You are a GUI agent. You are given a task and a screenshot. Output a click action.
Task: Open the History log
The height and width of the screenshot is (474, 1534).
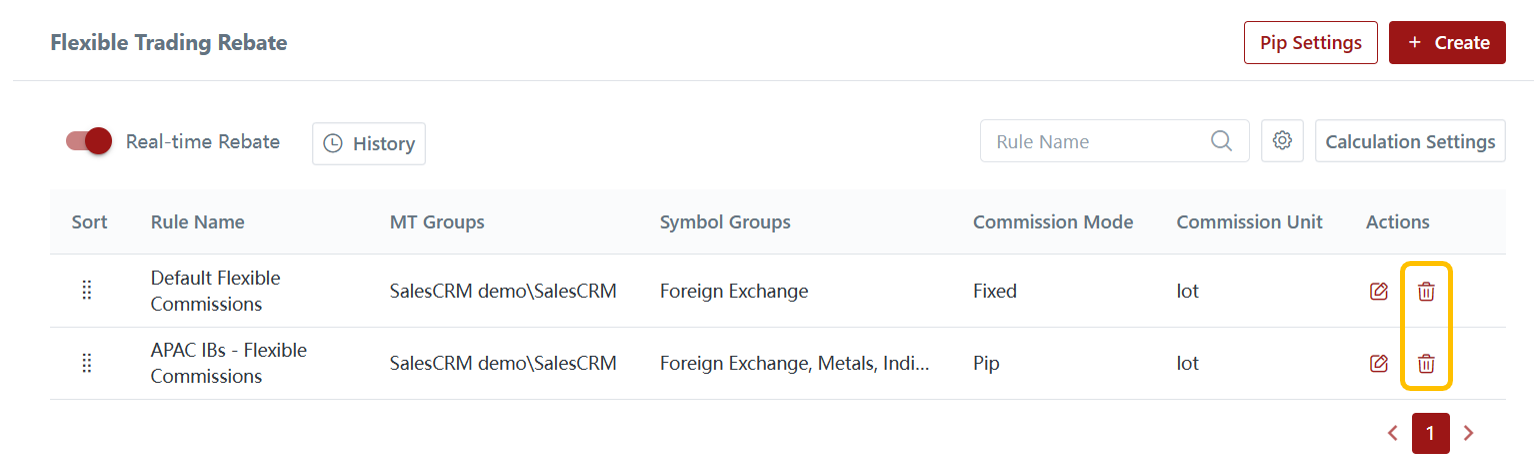point(369,143)
